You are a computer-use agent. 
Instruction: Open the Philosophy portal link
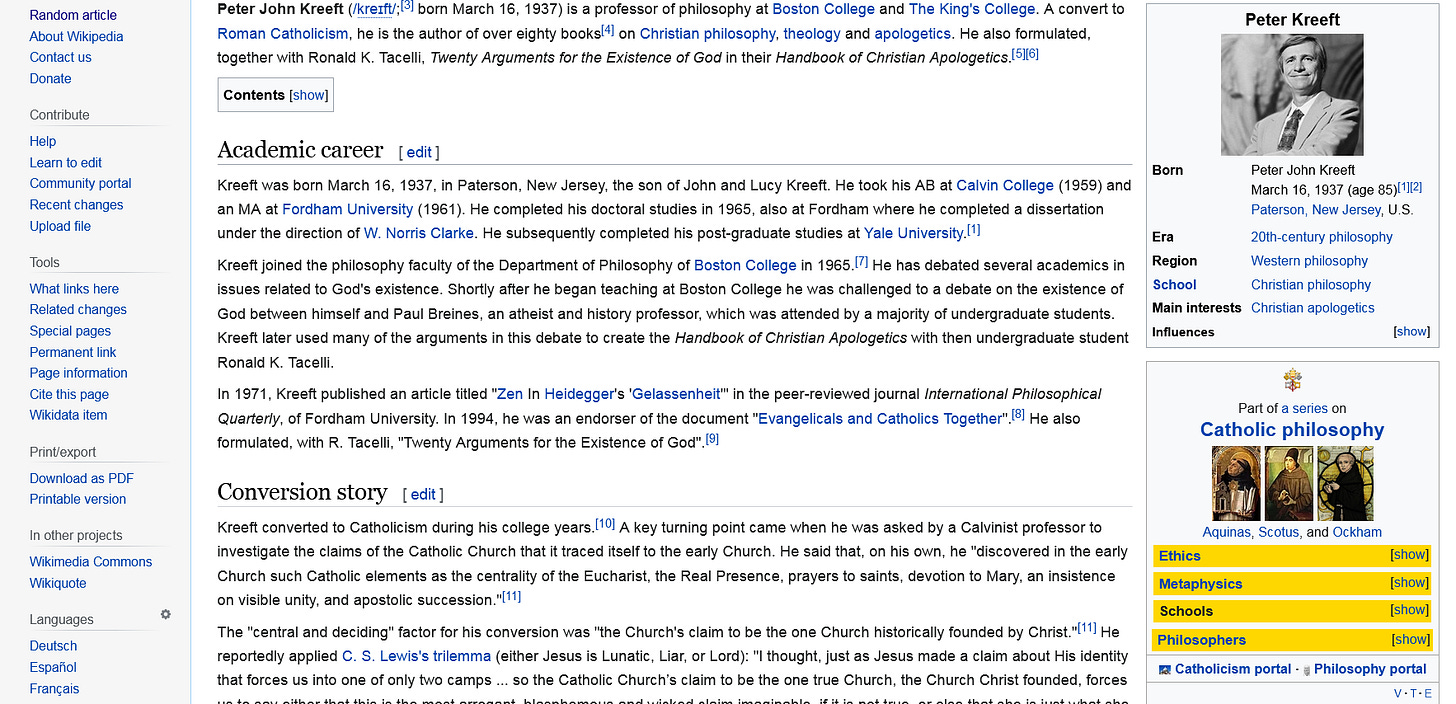coord(1370,669)
